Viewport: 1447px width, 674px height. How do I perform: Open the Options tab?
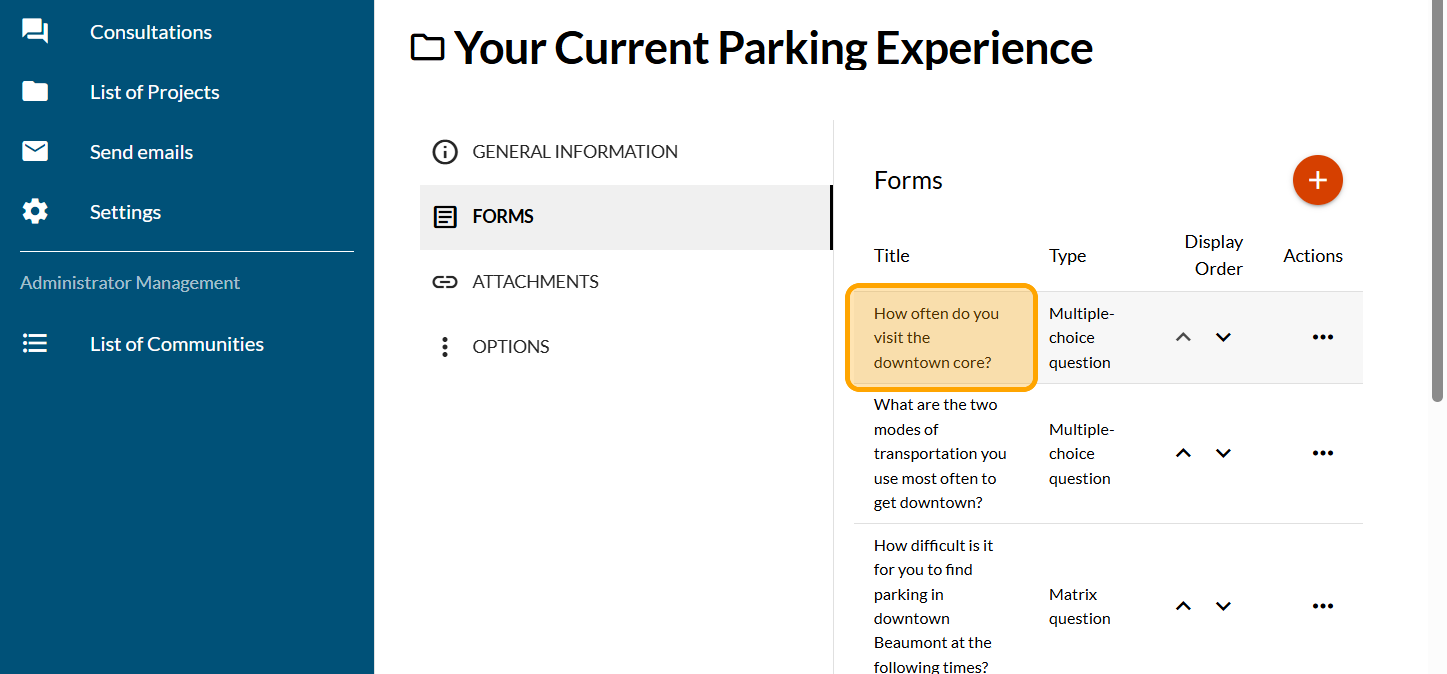point(510,347)
